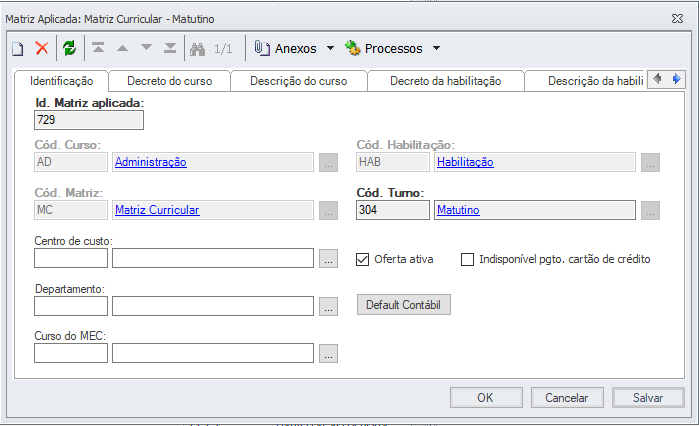Click the Processos gear icon
Viewport: 699px width, 426px height.
352,48
